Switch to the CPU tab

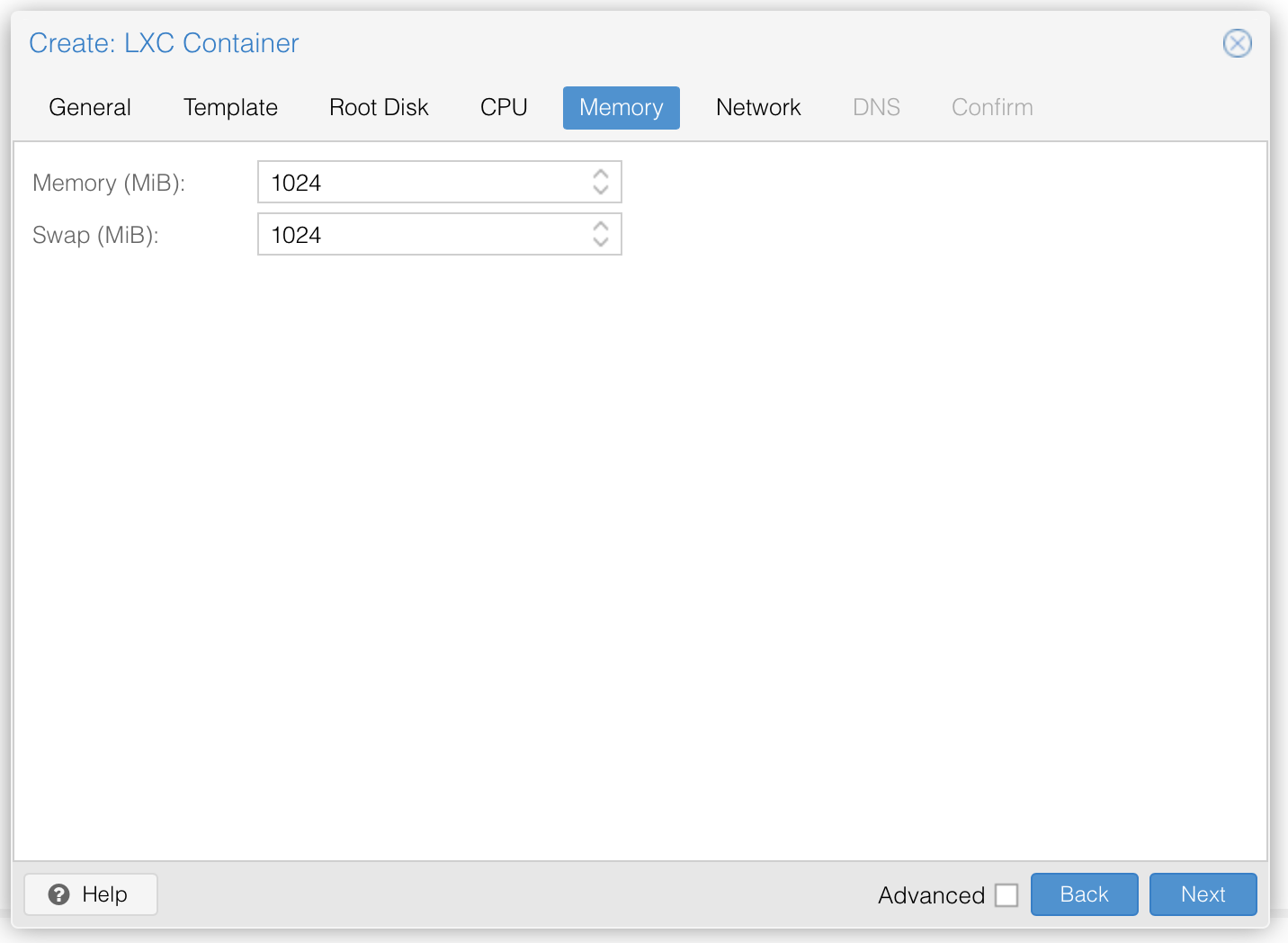coord(504,107)
